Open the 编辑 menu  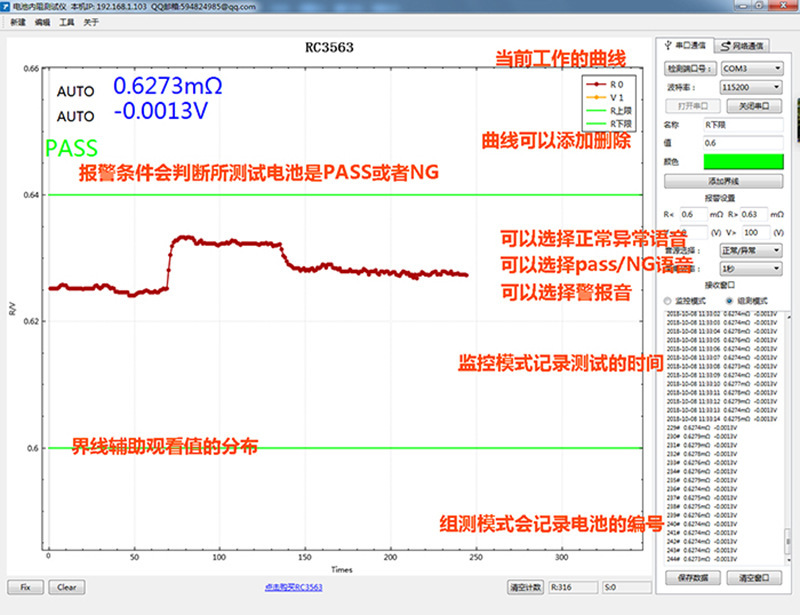coord(42,22)
